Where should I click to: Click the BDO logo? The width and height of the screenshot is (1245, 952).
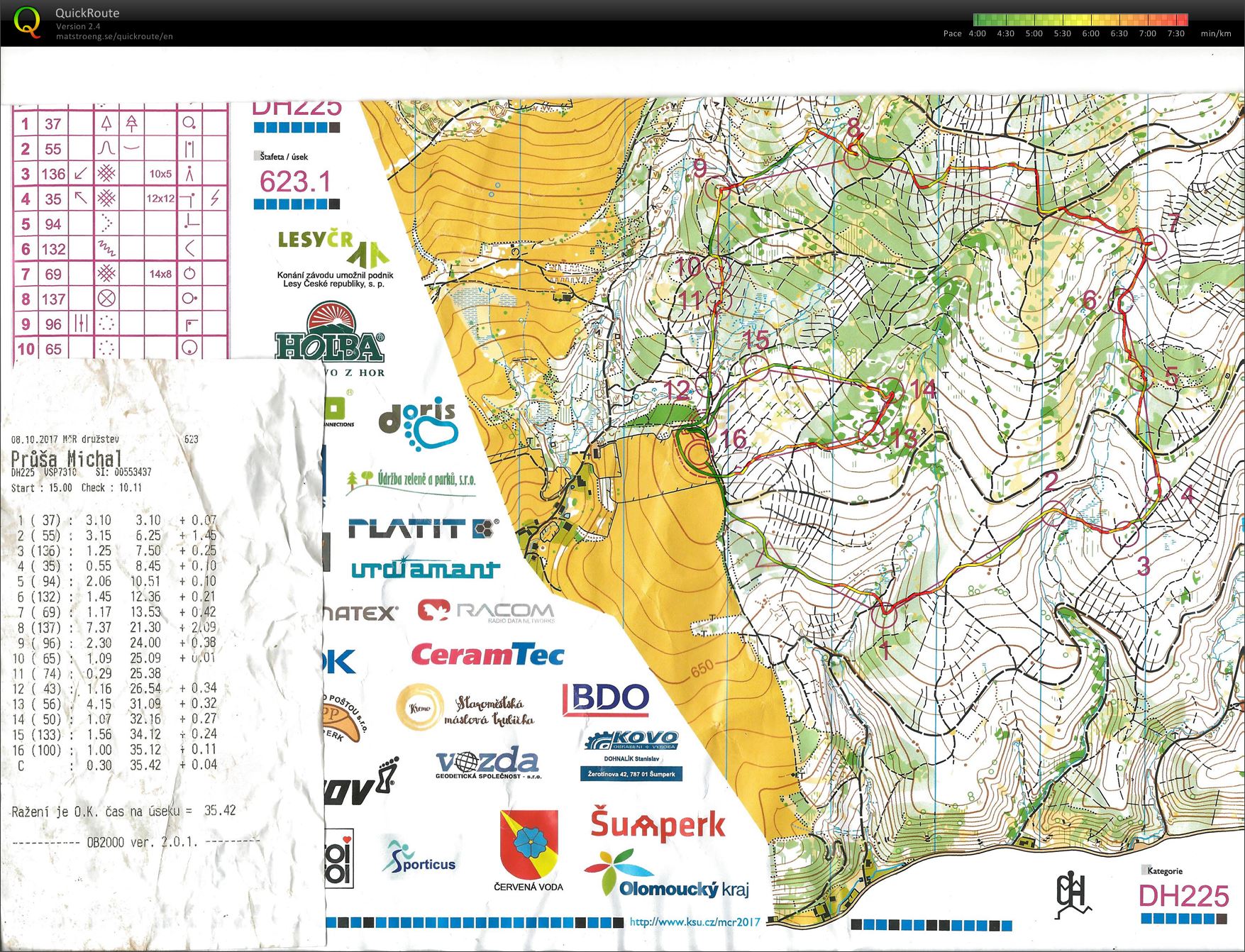tap(605, 699)
